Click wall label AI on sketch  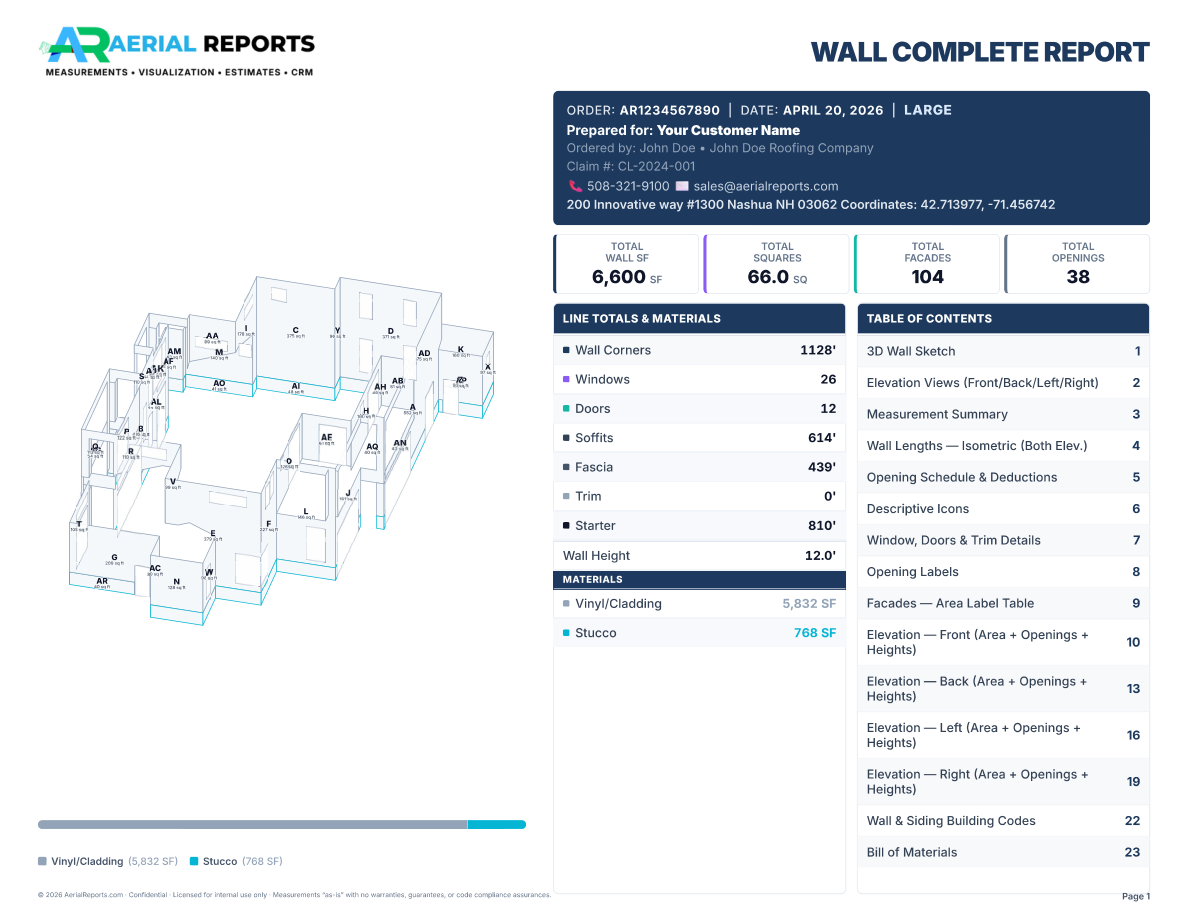[x=295, y=386]
